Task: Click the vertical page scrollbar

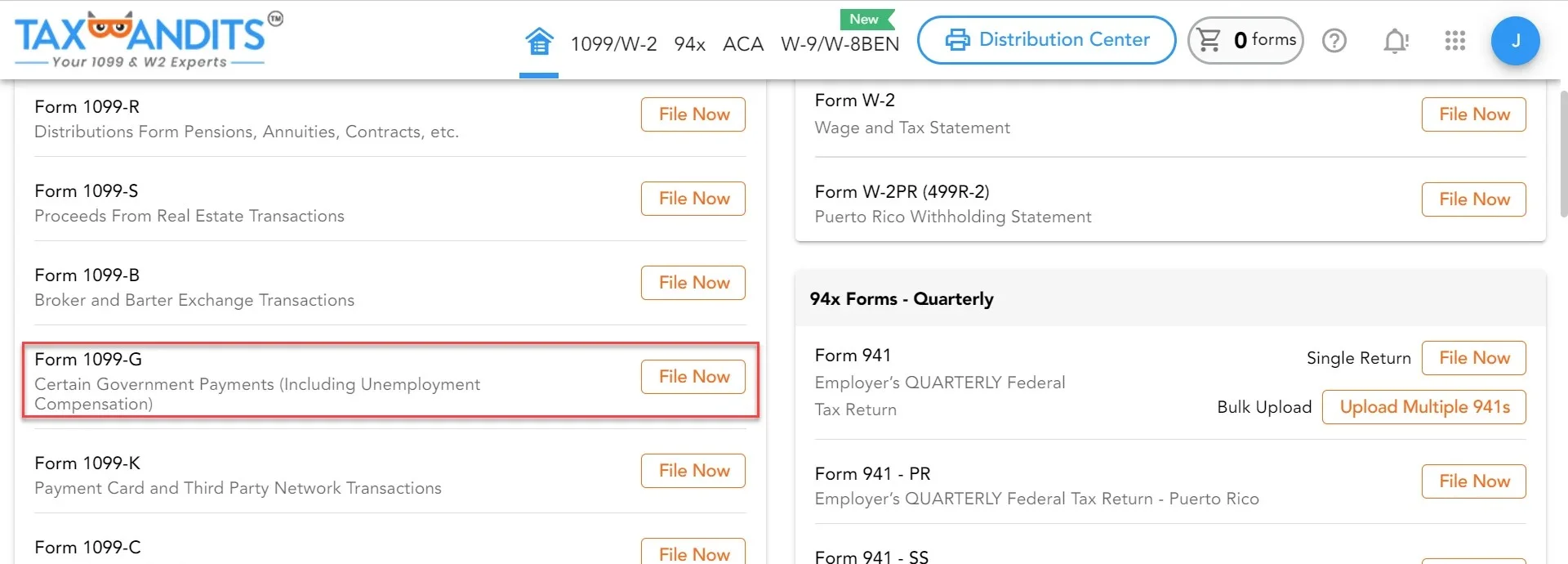Action: coord(1561,155)
